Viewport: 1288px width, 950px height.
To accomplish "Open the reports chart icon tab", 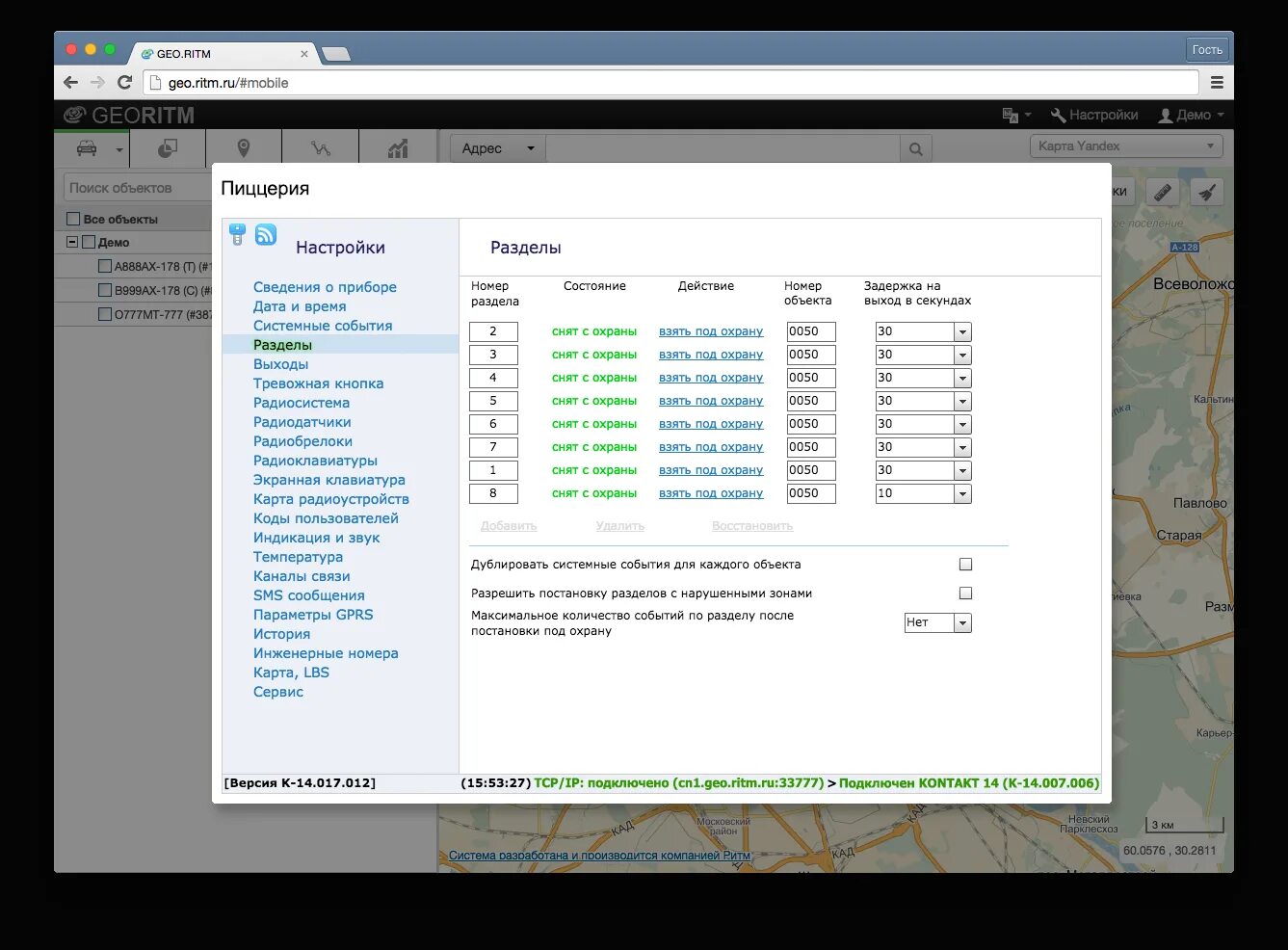I will (398, 148).
